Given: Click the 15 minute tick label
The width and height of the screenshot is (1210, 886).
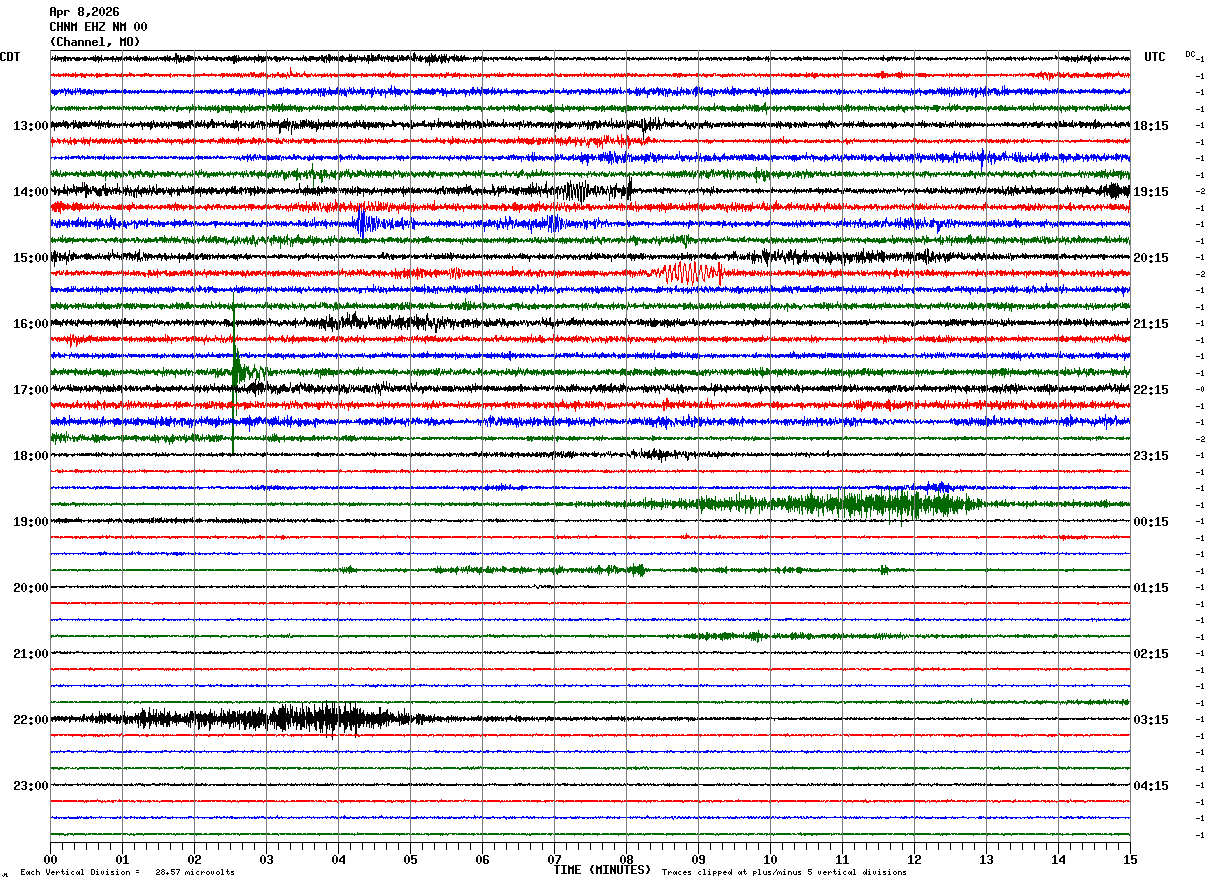Looking at the screenshot, I should pos(1130,859).
